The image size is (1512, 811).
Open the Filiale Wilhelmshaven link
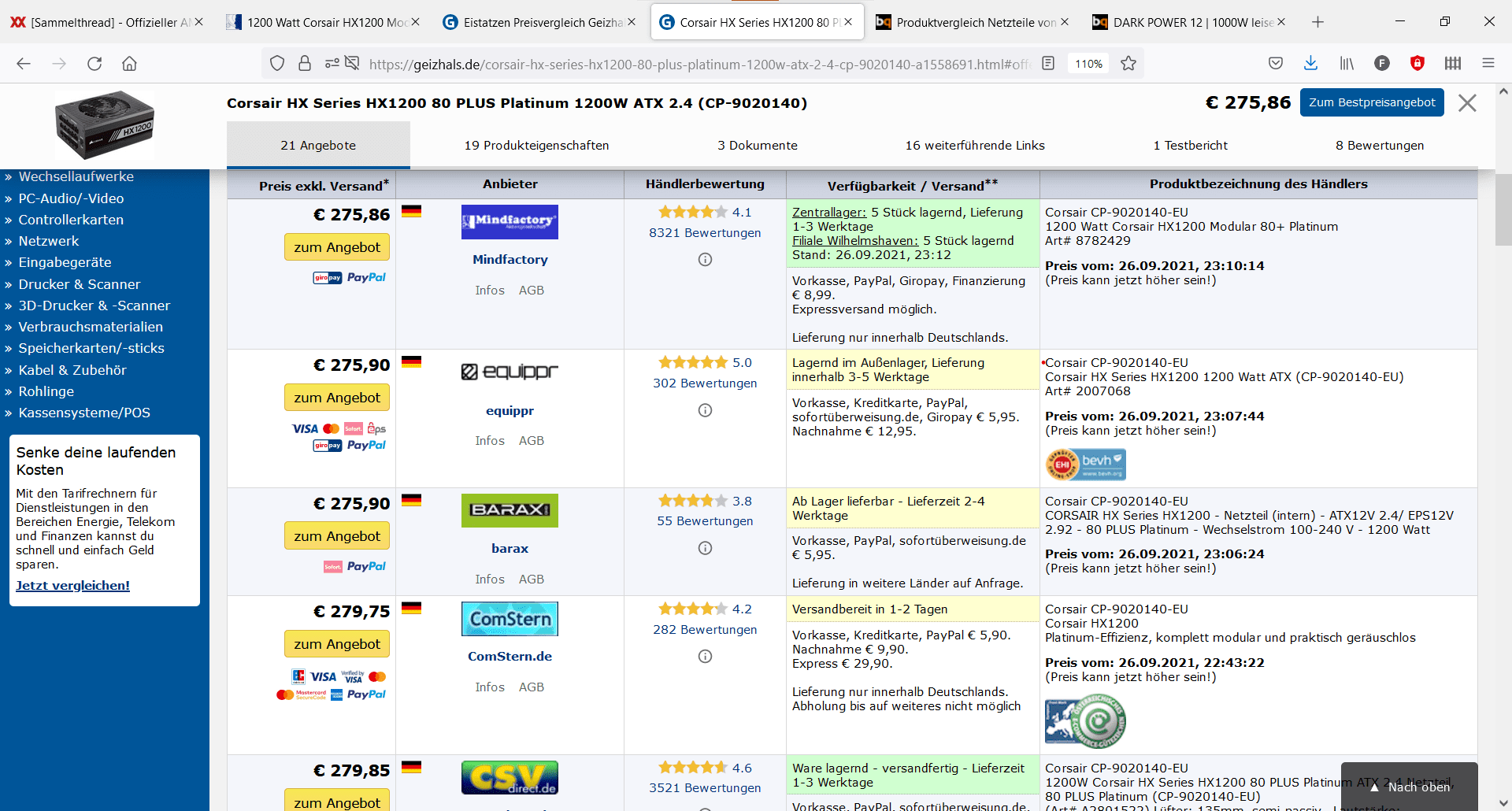(x=855, y=241)
